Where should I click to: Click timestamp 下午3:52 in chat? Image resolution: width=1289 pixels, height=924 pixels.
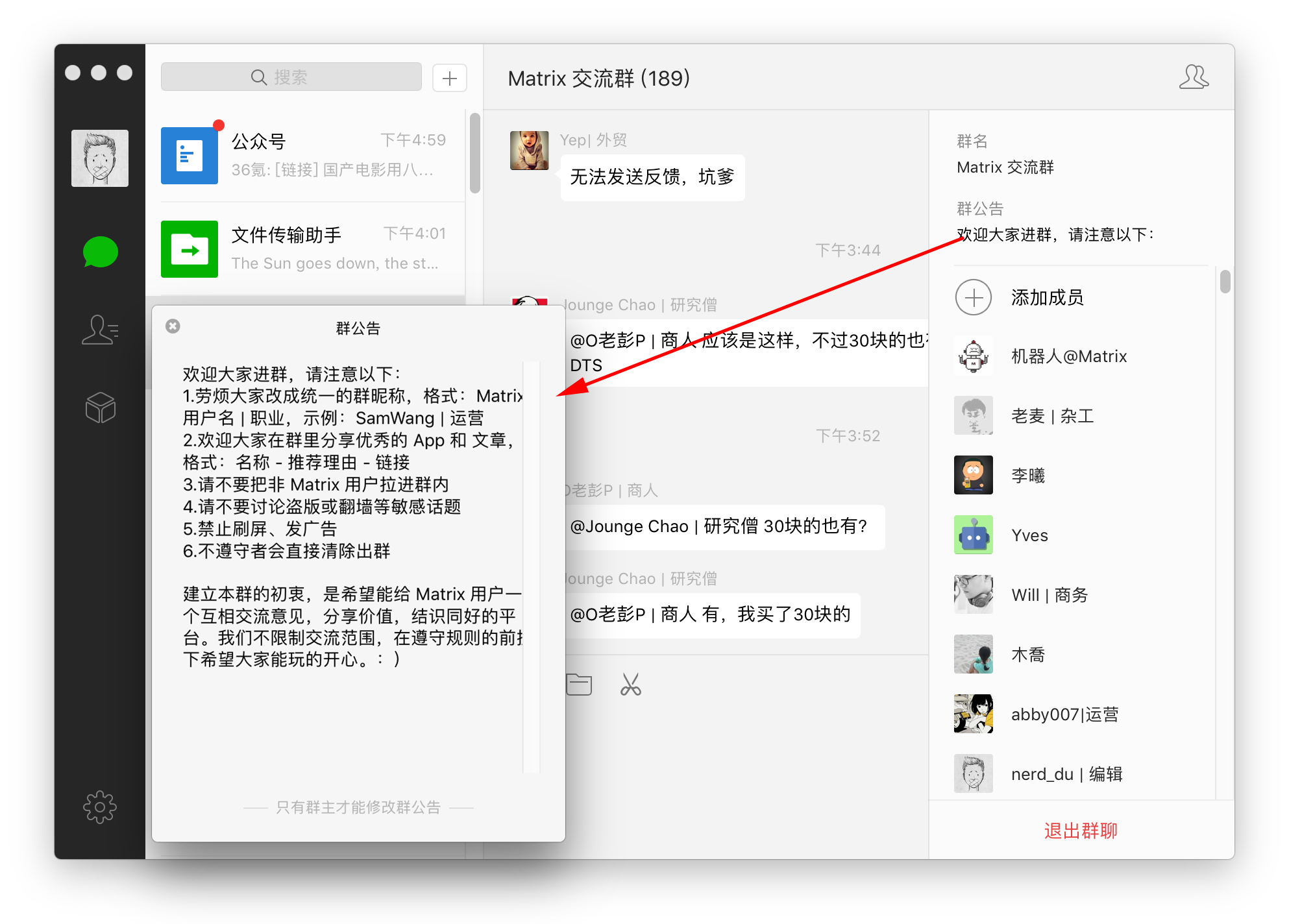pyautogui.click(x=848, y=436)
